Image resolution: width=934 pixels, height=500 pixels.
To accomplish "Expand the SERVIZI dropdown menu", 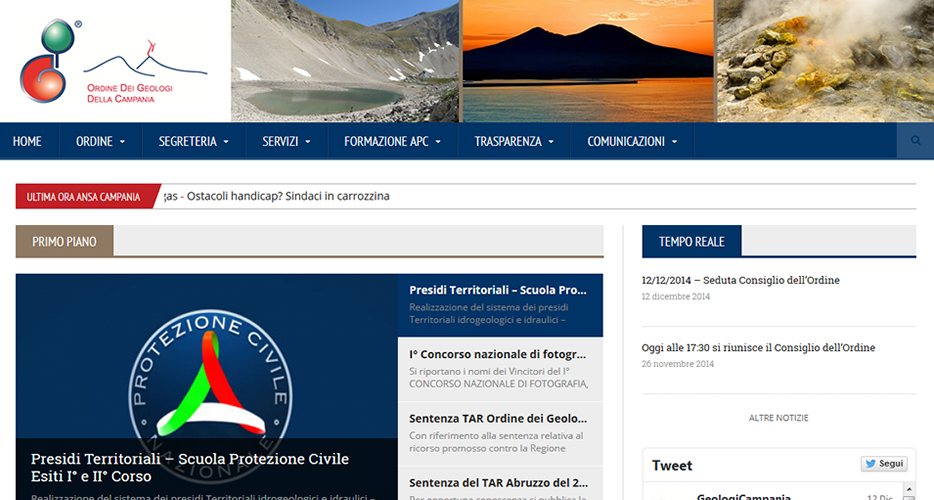I will (287, 141).
